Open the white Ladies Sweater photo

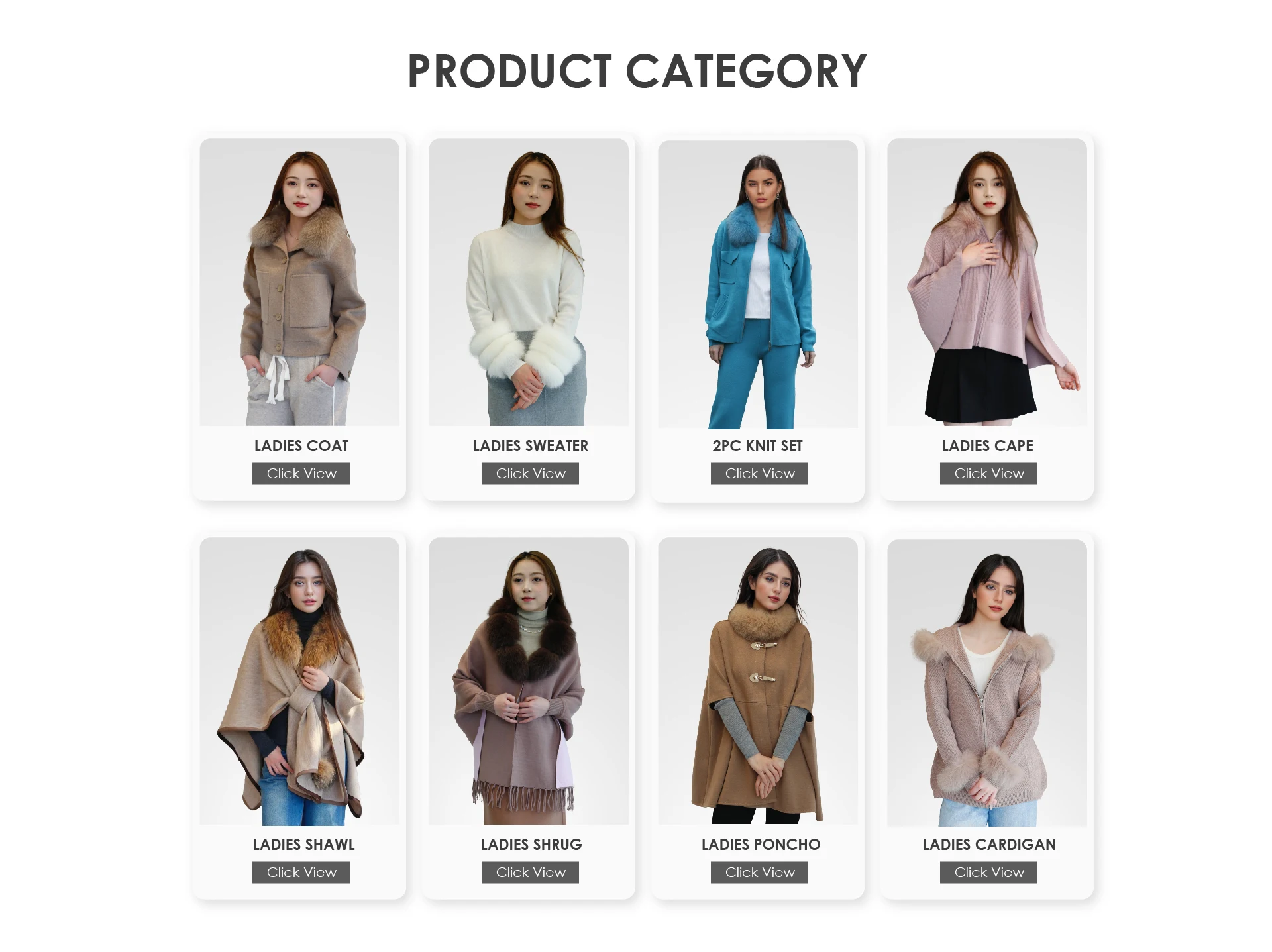click(529, 282)
